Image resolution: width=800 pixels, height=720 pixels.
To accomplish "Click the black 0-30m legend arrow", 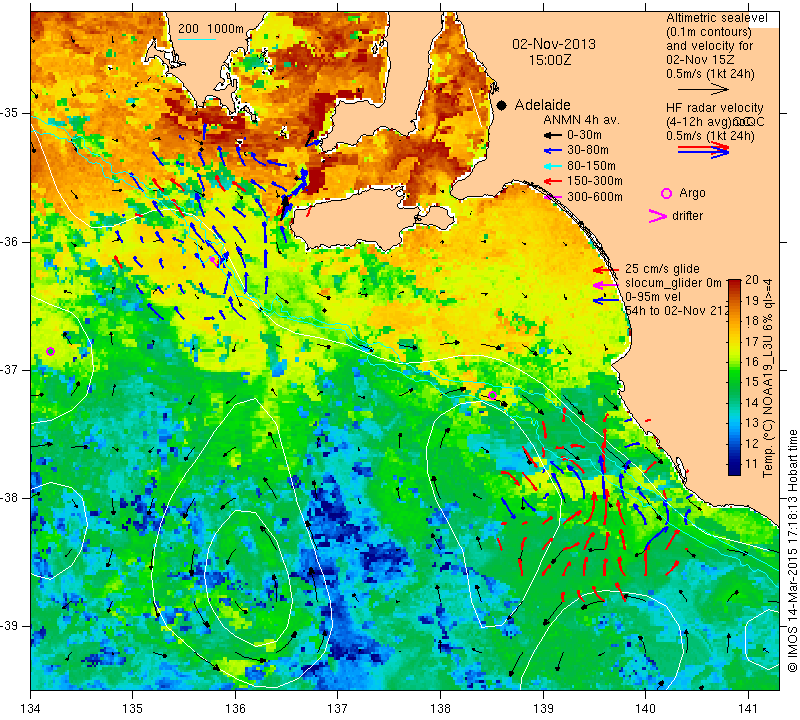I will (552, 135).
